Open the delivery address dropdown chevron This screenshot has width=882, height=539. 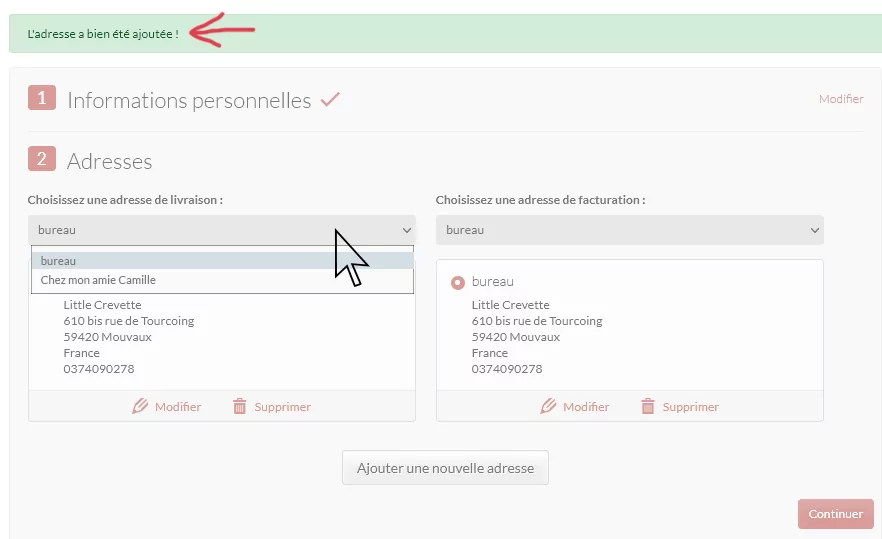(407, 230)
